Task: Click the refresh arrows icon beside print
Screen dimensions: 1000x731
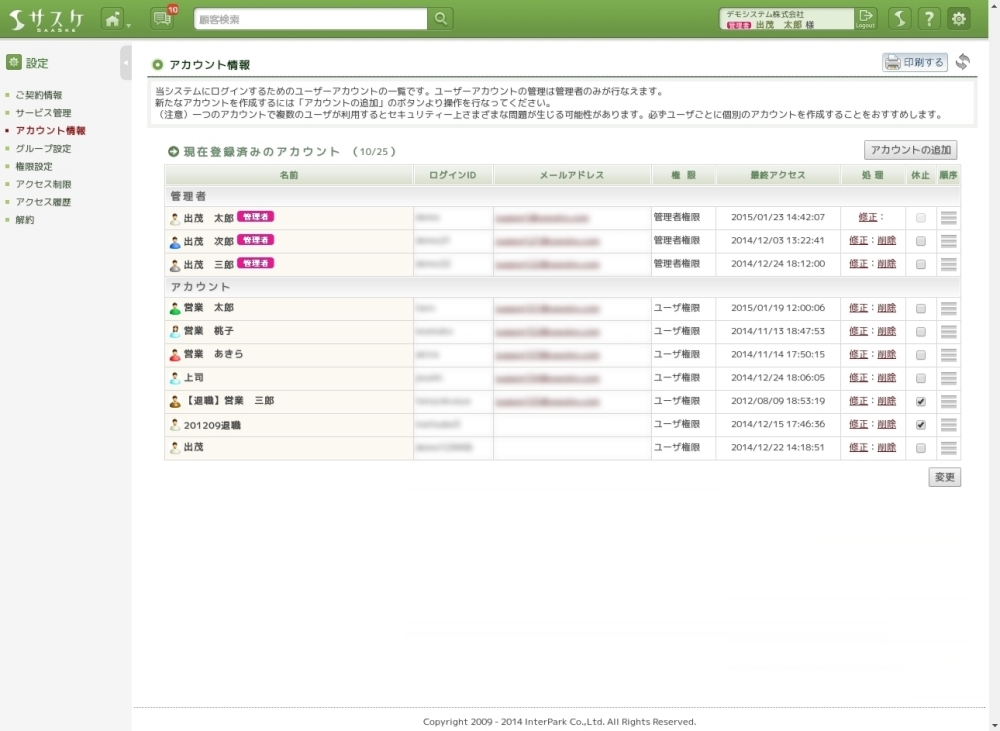Action: click(x=963, y=62)
